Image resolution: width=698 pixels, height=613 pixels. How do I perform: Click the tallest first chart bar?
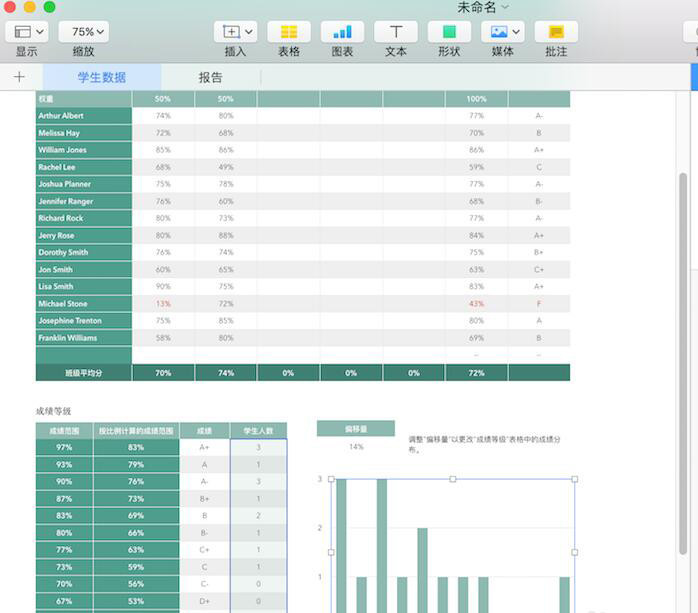tap(341, 546)
